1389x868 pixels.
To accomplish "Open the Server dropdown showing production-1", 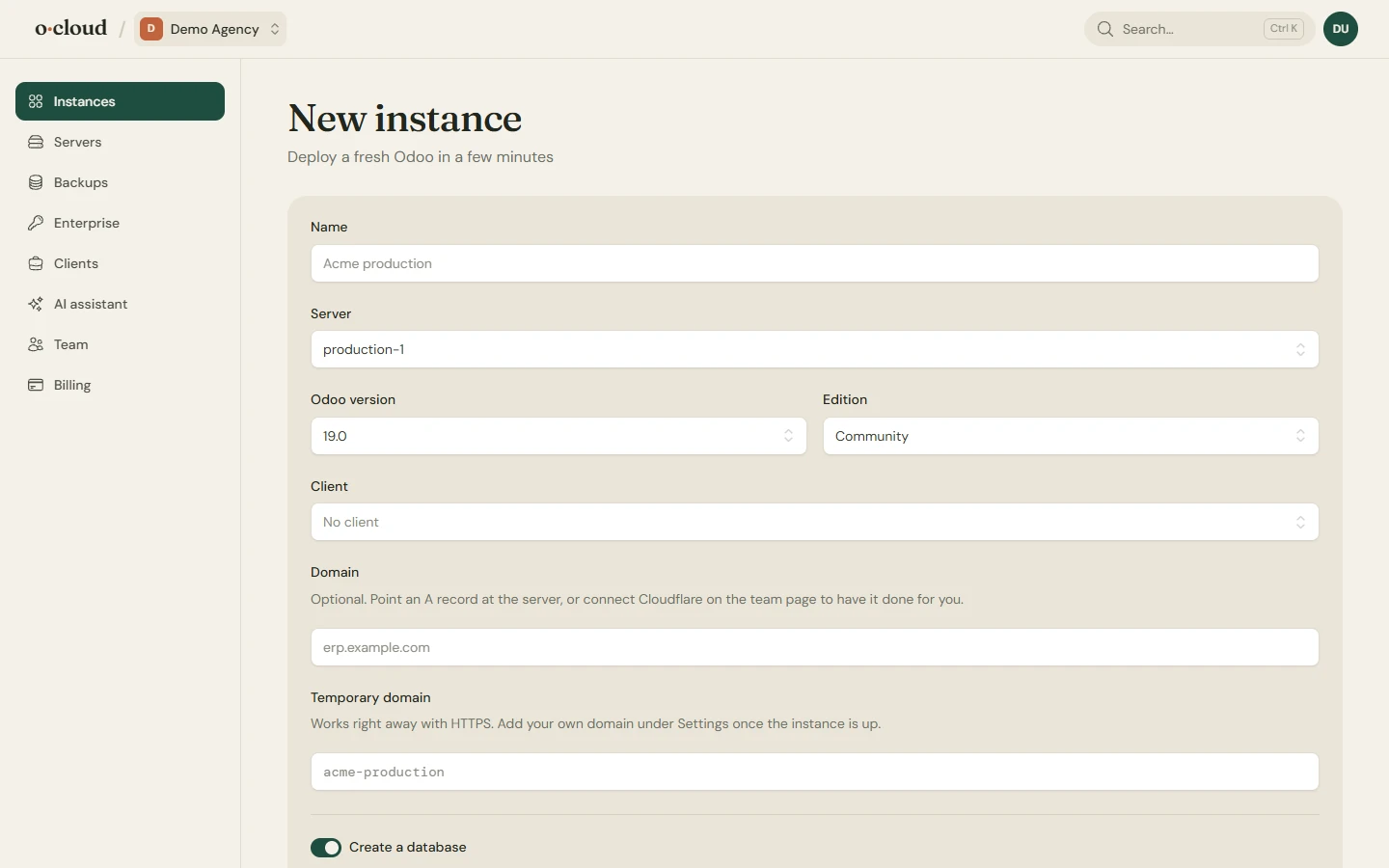I will point(814,349).
